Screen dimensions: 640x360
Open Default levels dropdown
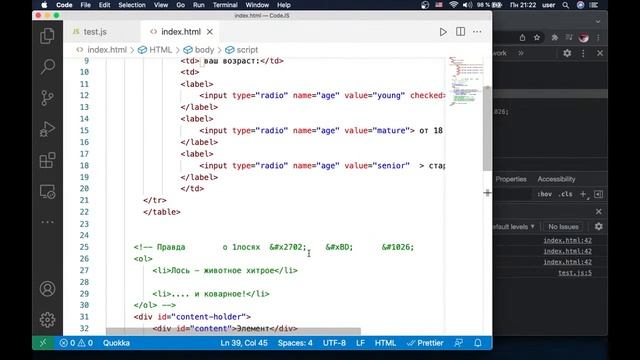[x=514, y=227]
